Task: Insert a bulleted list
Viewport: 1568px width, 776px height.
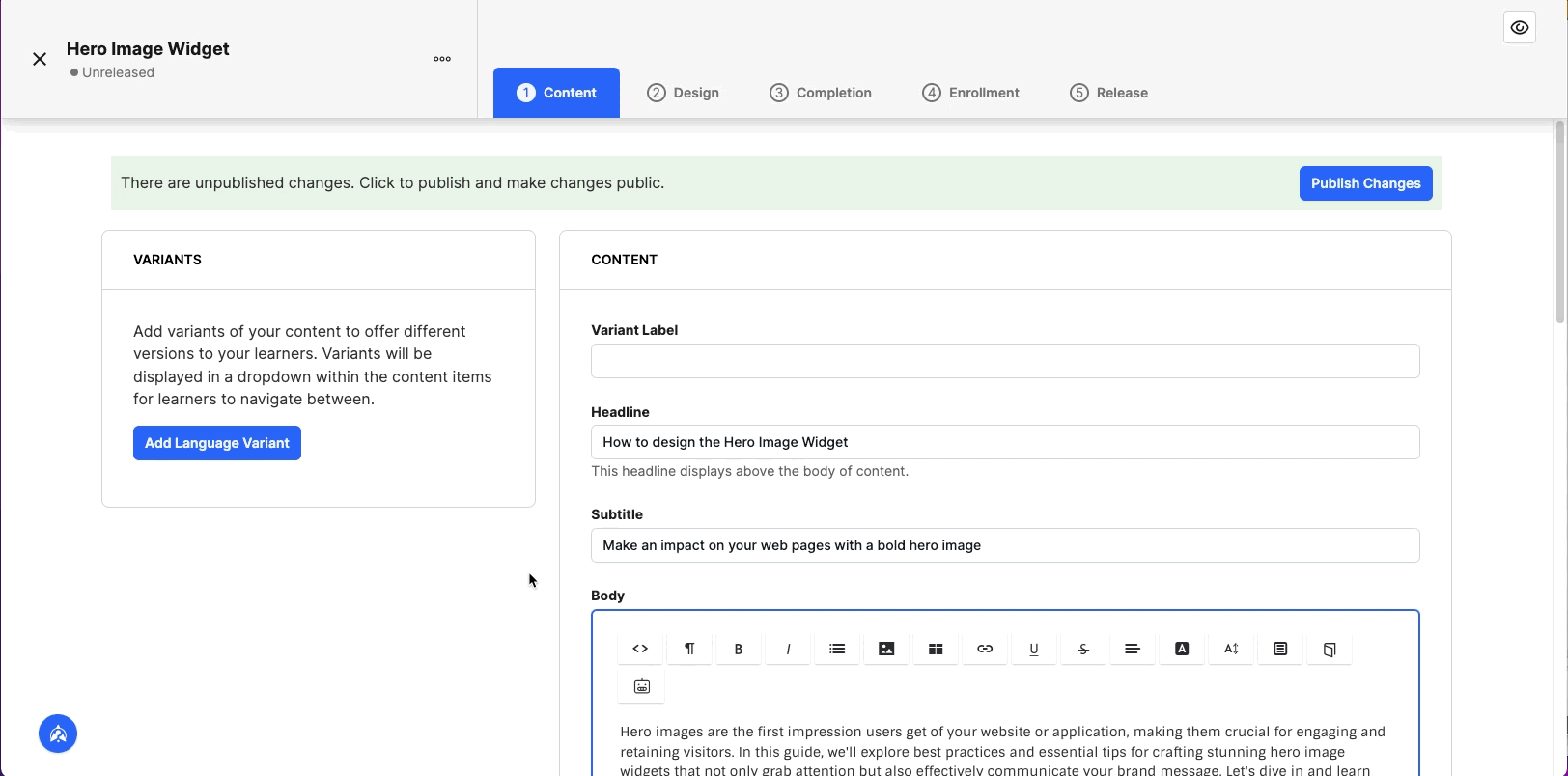Action: tap(837, 649)
